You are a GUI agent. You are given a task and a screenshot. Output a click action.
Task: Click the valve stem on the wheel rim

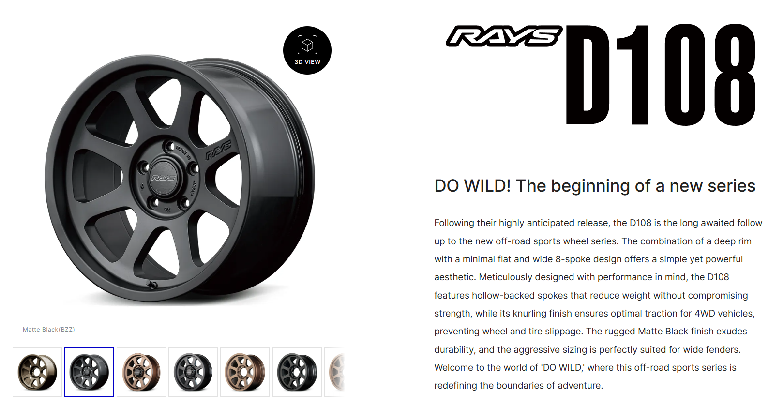153,285
